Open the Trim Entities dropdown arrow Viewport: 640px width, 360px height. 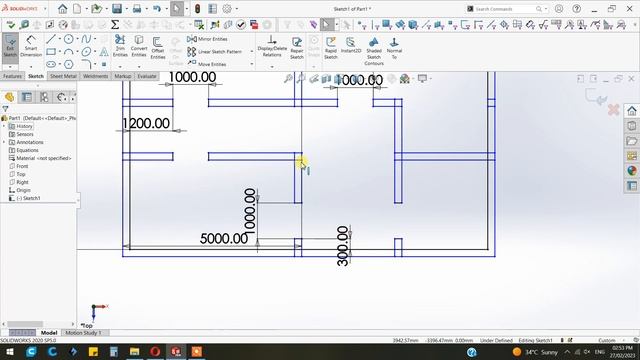(x=120, y=66)
